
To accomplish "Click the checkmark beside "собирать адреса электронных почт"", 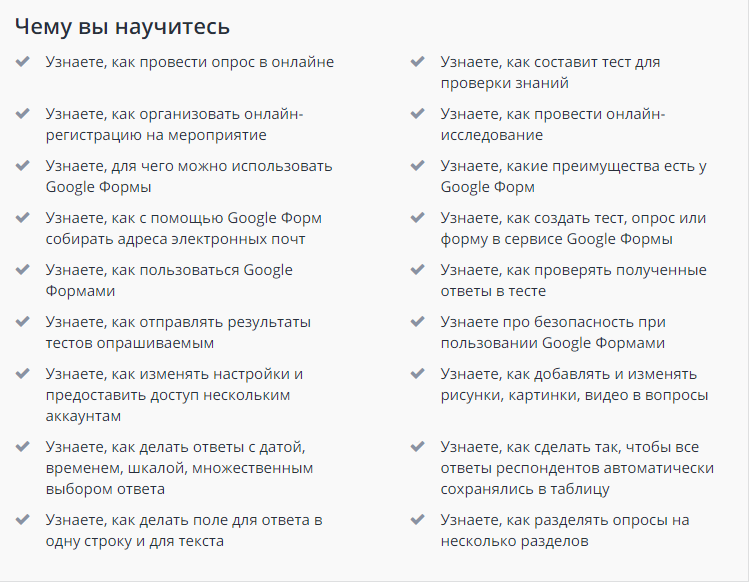I will [x=22, y=218].
